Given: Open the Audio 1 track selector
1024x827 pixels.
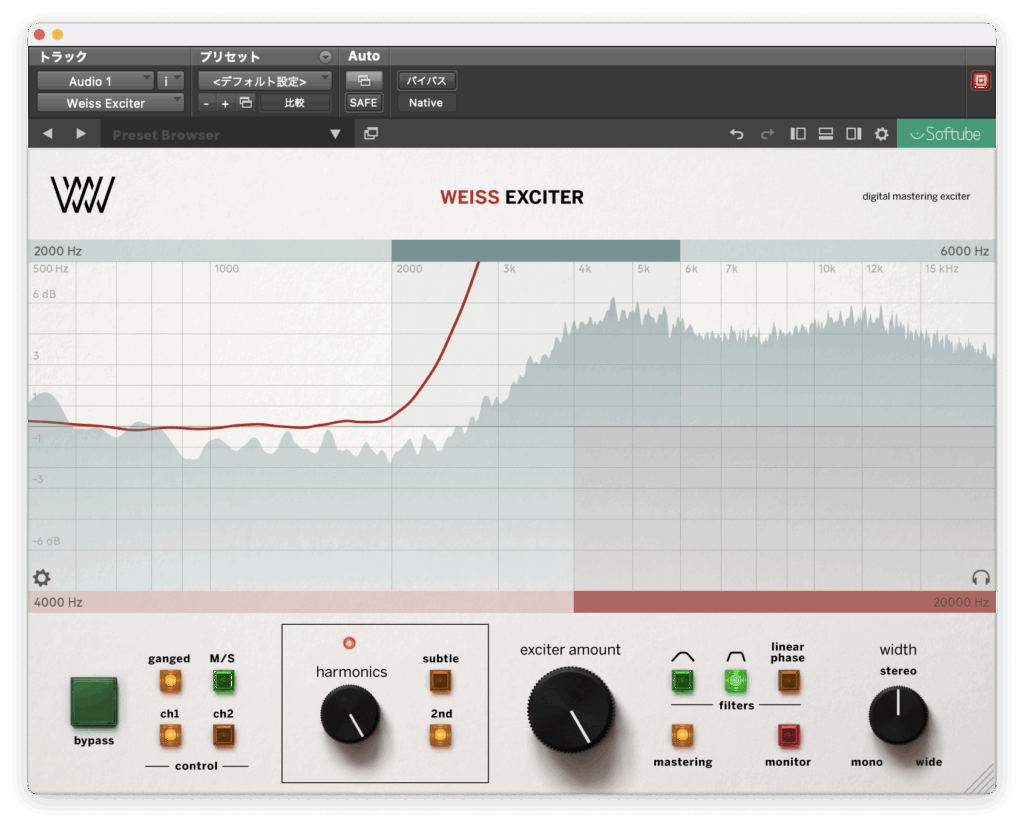Looking at the screenshot, I should pyautogui.click(x=95, y=81).
